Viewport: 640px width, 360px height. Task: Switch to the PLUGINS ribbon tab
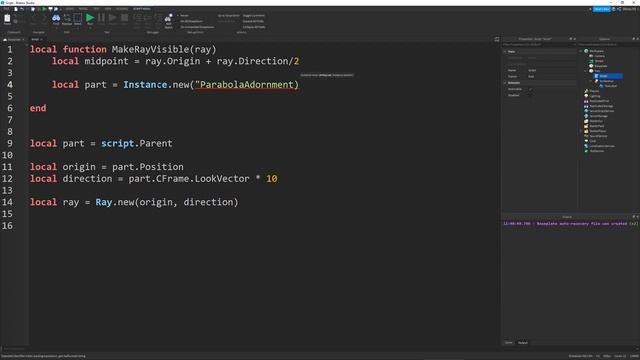tap(122, 9)
